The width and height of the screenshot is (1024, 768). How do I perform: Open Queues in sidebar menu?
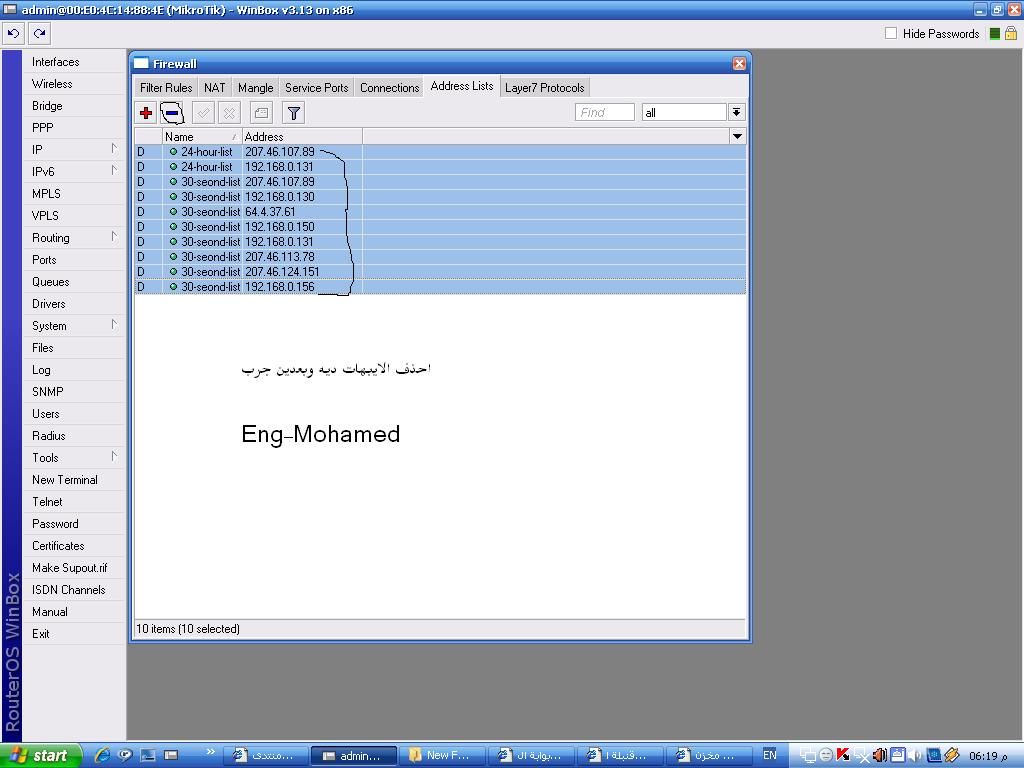[73, 282]
